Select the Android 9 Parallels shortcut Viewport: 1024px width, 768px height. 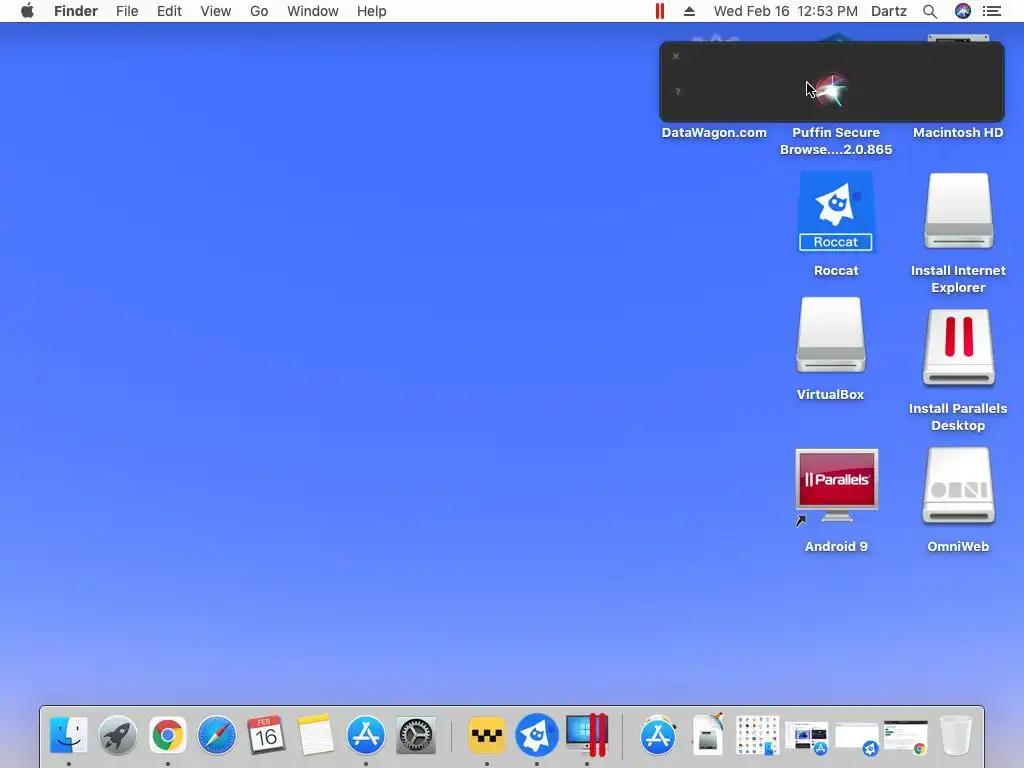(x=836, y=487)
